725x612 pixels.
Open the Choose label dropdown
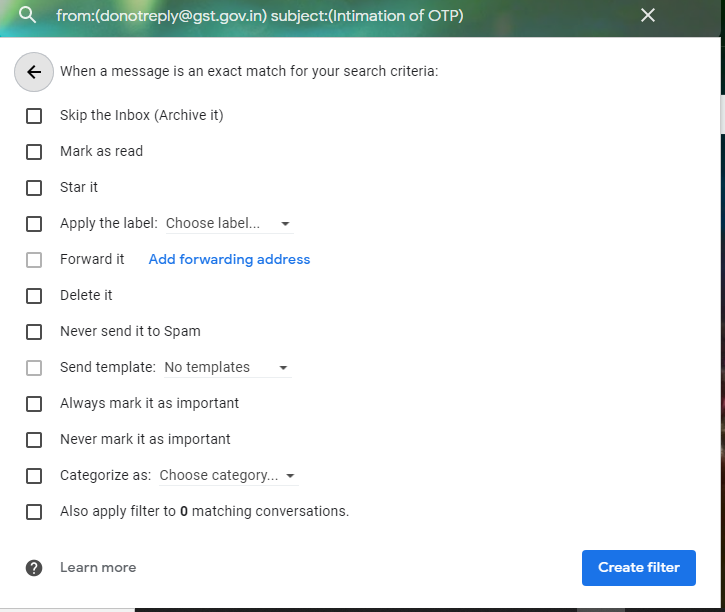[229, 224]
